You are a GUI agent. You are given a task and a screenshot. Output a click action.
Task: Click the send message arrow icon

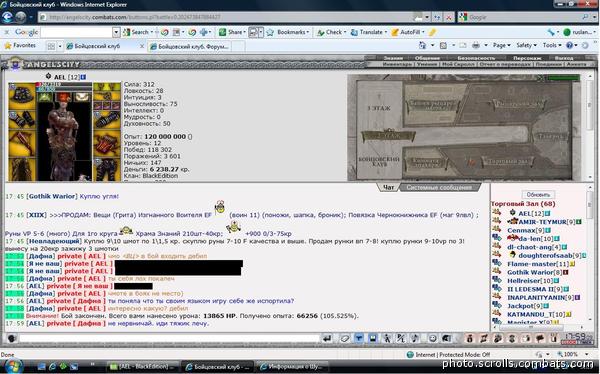327,338
